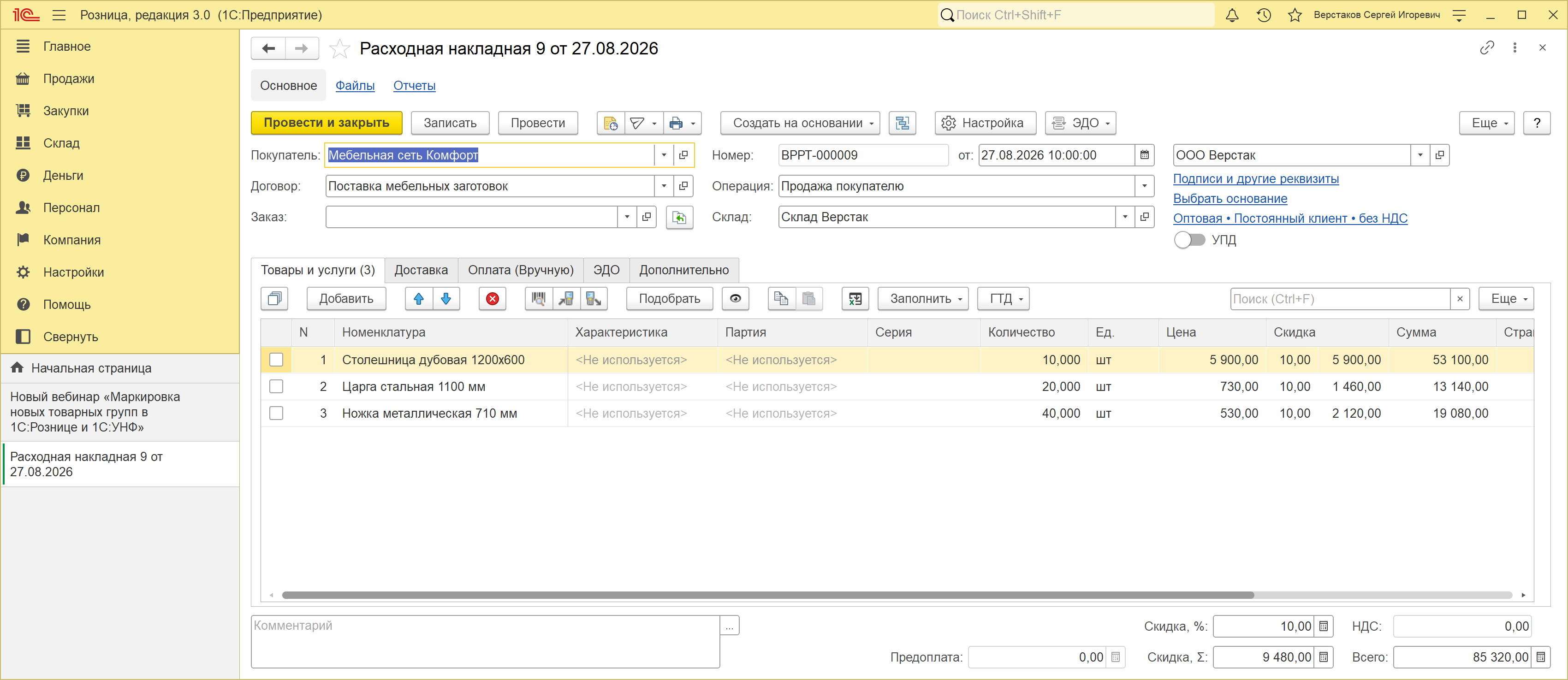Delete the row with the red cross
The height and width of the screenshot is (680, 1568).
[x=493, y=299]
